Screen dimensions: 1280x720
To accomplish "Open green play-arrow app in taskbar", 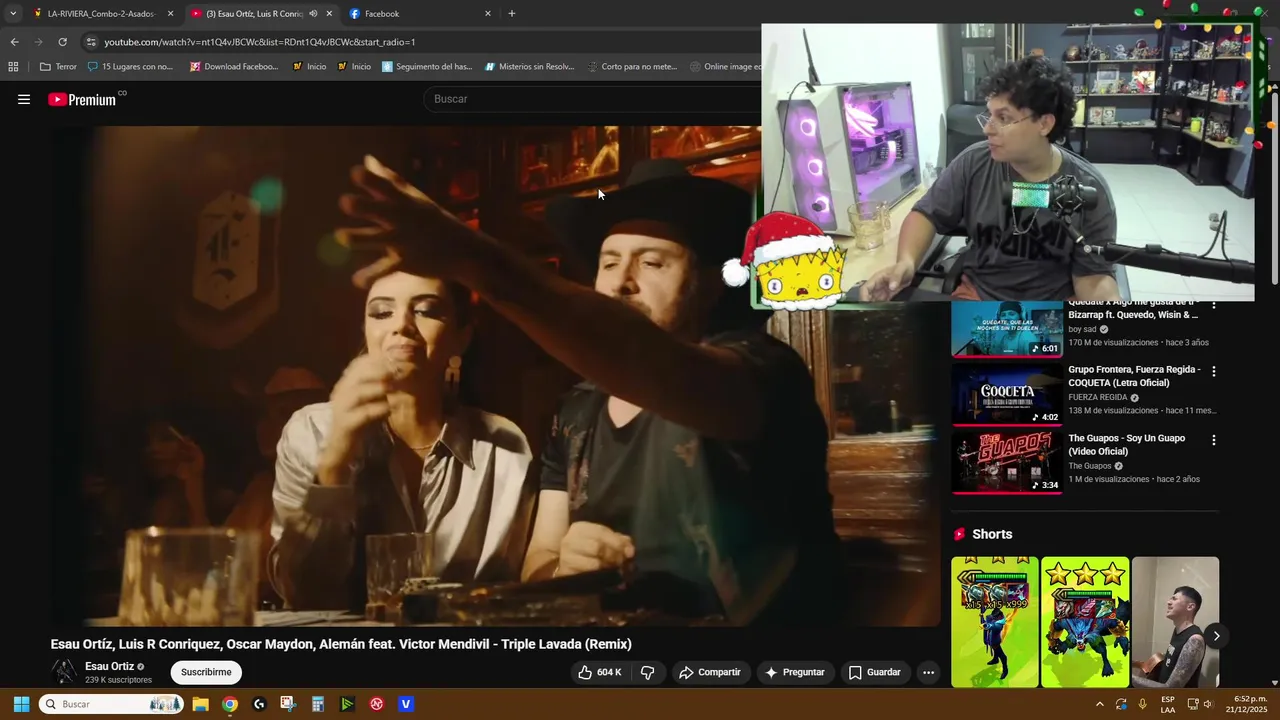I will [347, 704].
